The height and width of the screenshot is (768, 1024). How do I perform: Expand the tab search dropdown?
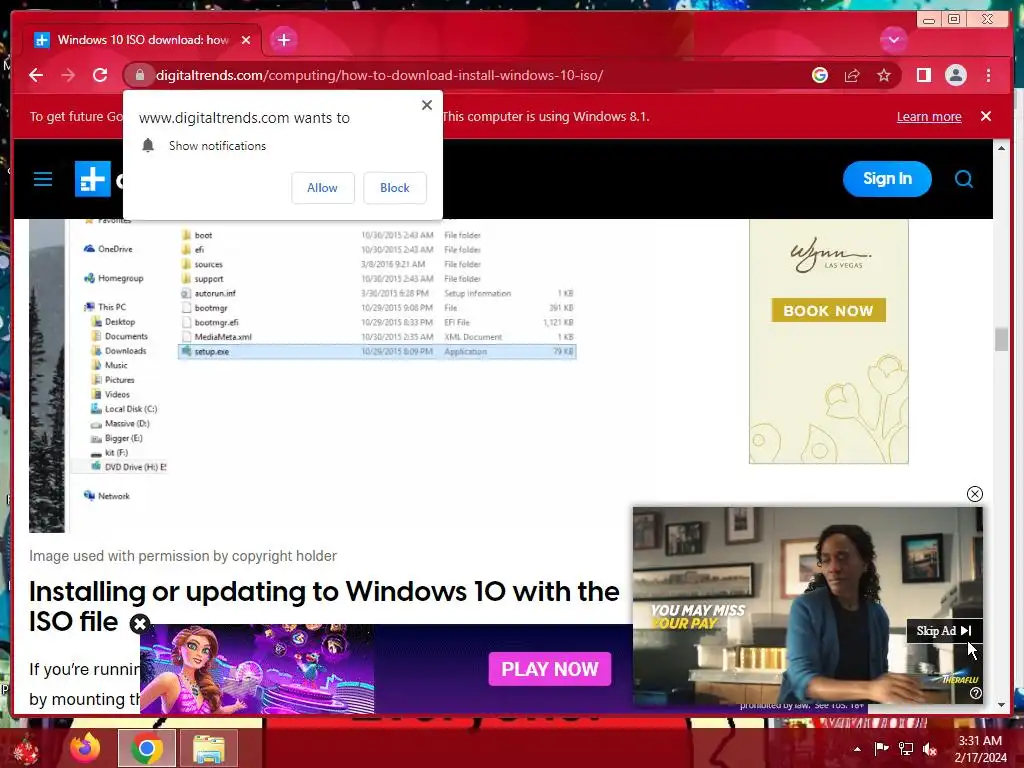point(893,40)
